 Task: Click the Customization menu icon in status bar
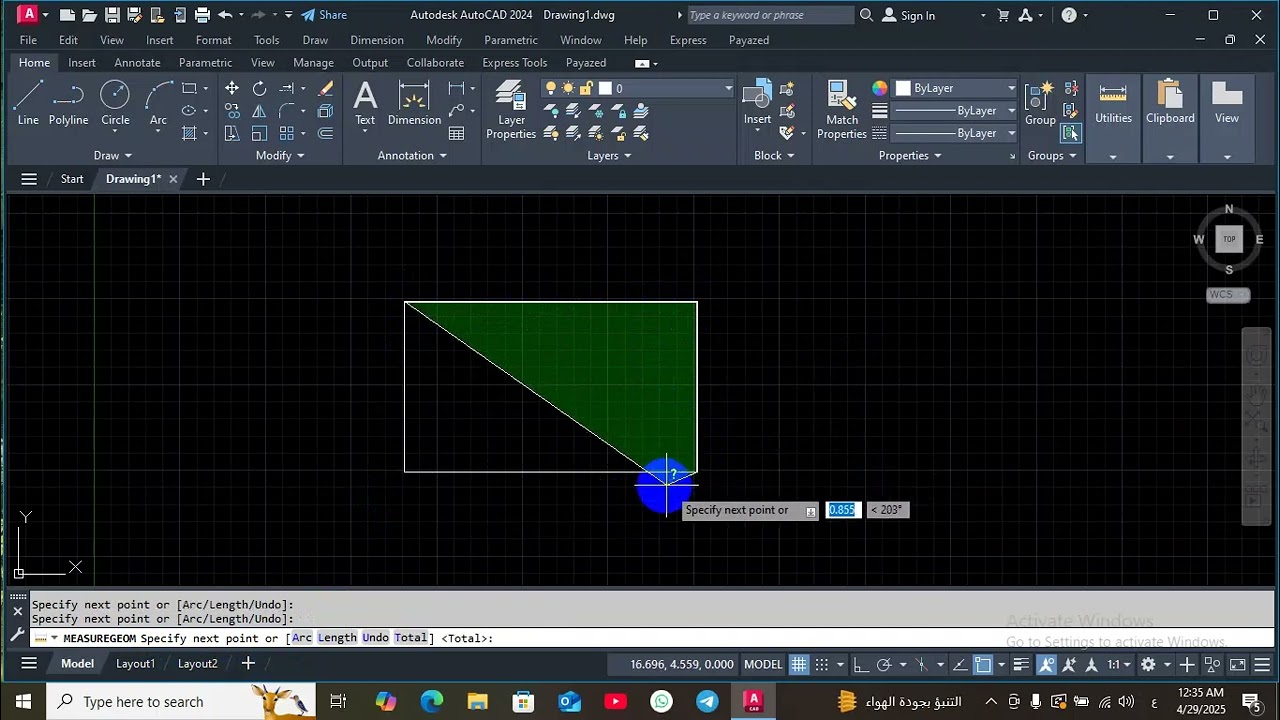pos(1263,664)
